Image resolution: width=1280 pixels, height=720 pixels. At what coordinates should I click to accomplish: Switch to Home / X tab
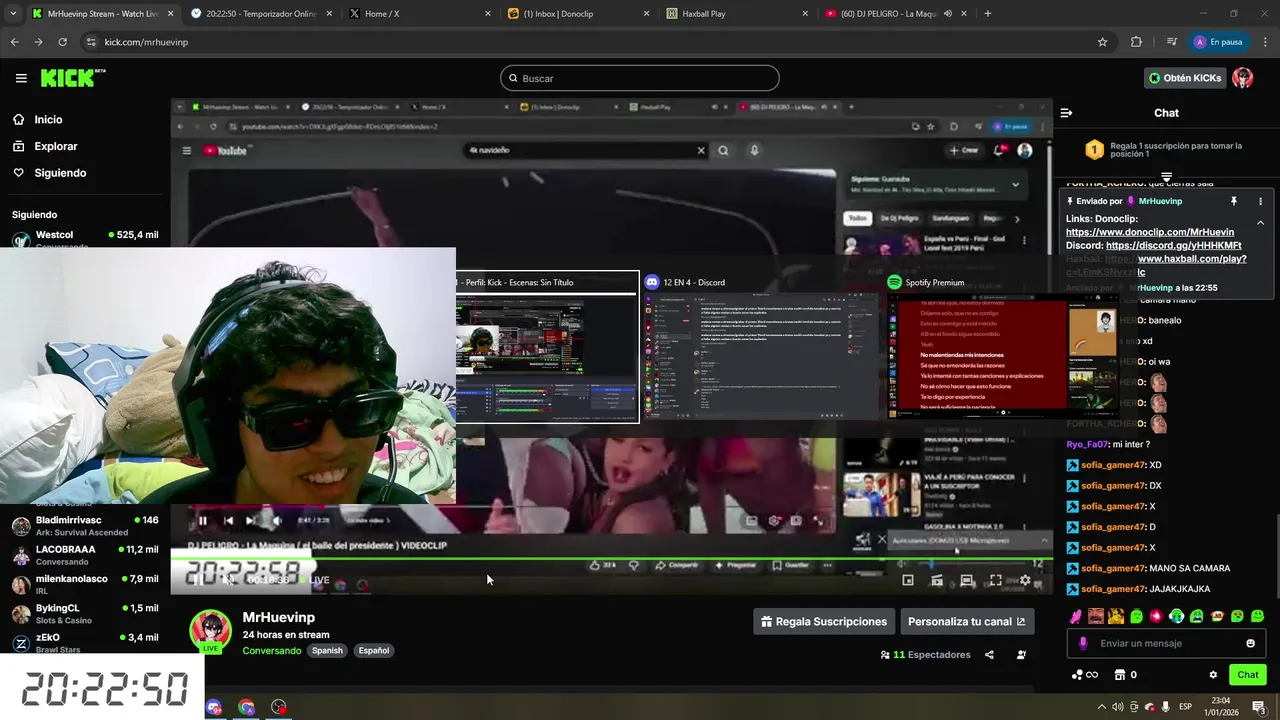click(420, 14)
